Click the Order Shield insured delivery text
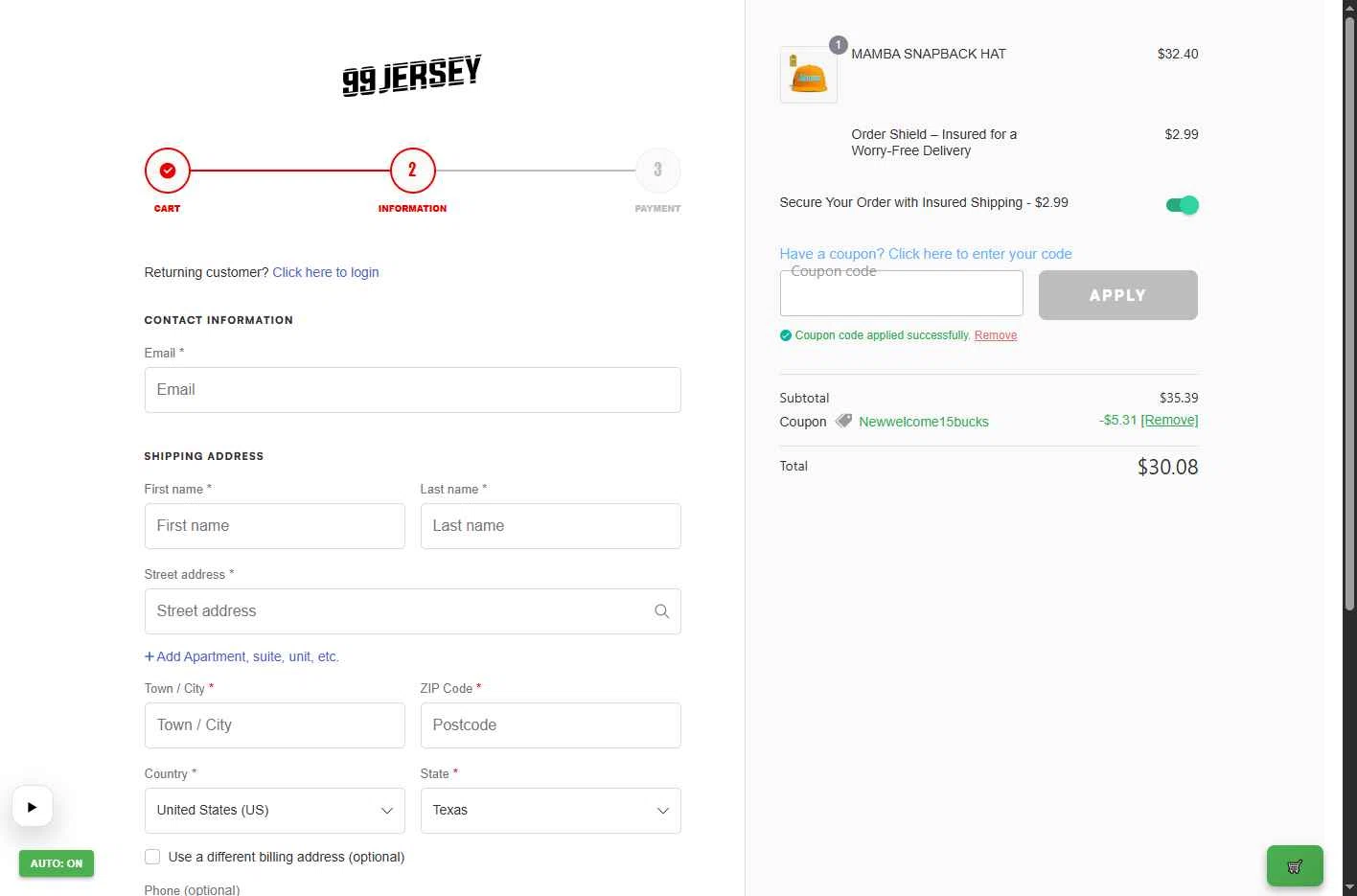This screenshot has height=896, width=1357. (934, 143)
